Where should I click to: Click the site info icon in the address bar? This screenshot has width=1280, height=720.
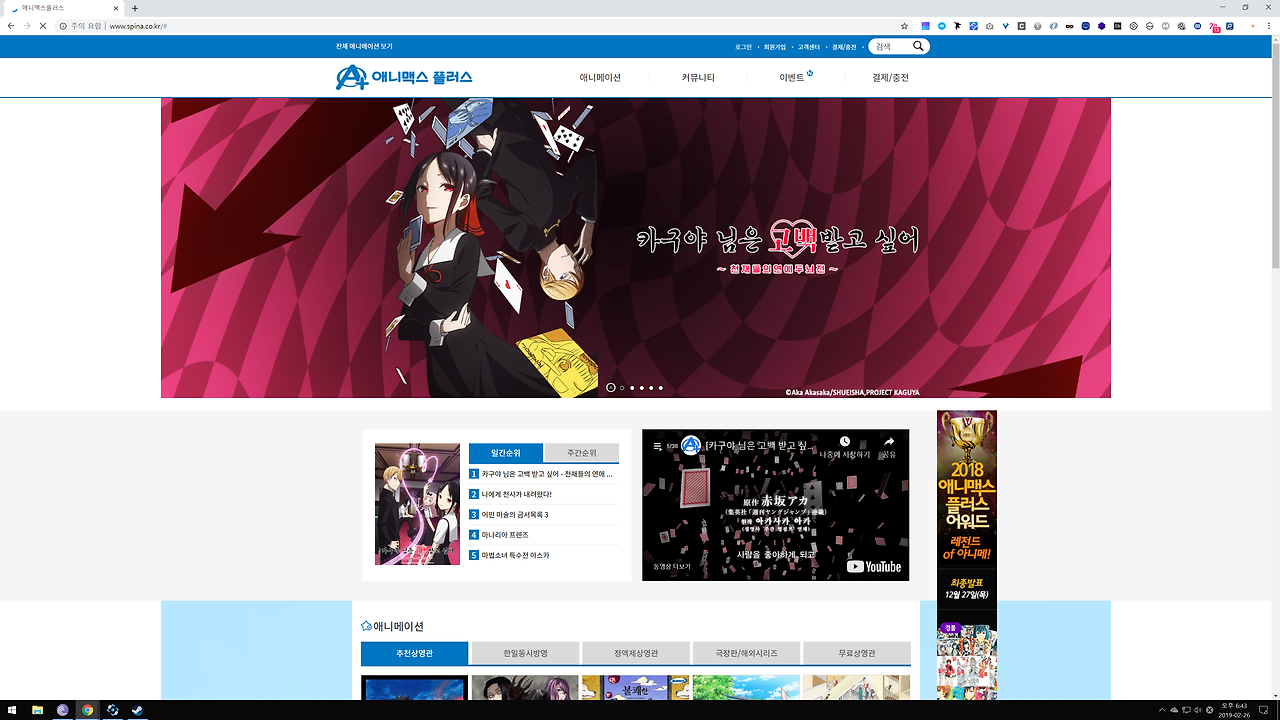(x=63, y=25)
